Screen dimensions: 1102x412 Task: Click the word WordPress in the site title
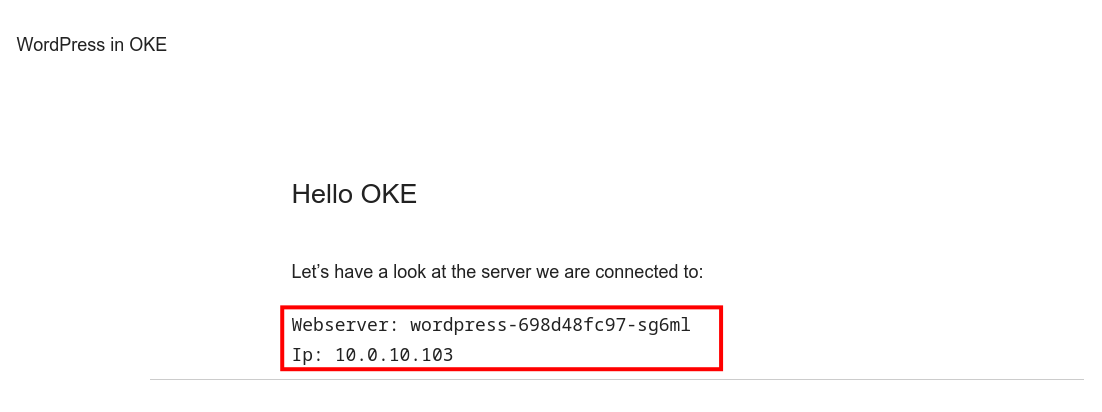61,45
